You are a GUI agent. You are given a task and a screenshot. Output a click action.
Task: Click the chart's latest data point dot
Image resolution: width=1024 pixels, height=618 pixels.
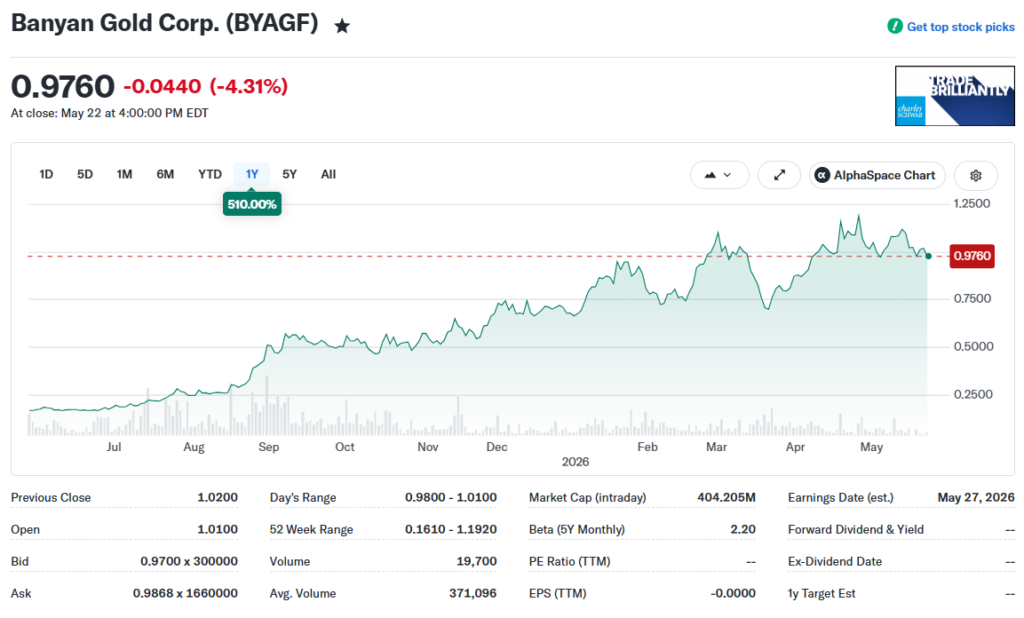click(928, 256)
